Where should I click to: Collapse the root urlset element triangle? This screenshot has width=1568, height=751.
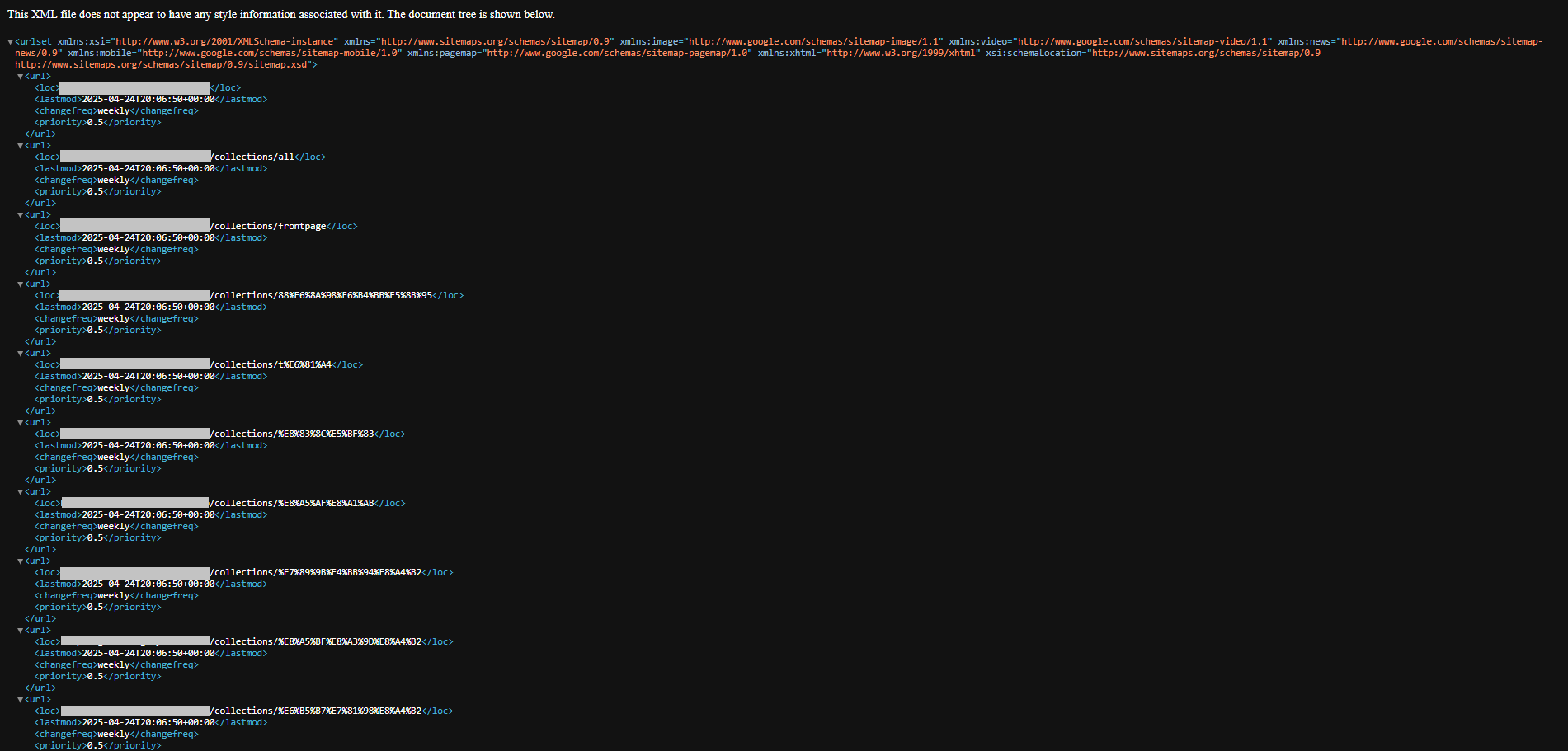tap(11, 41)
